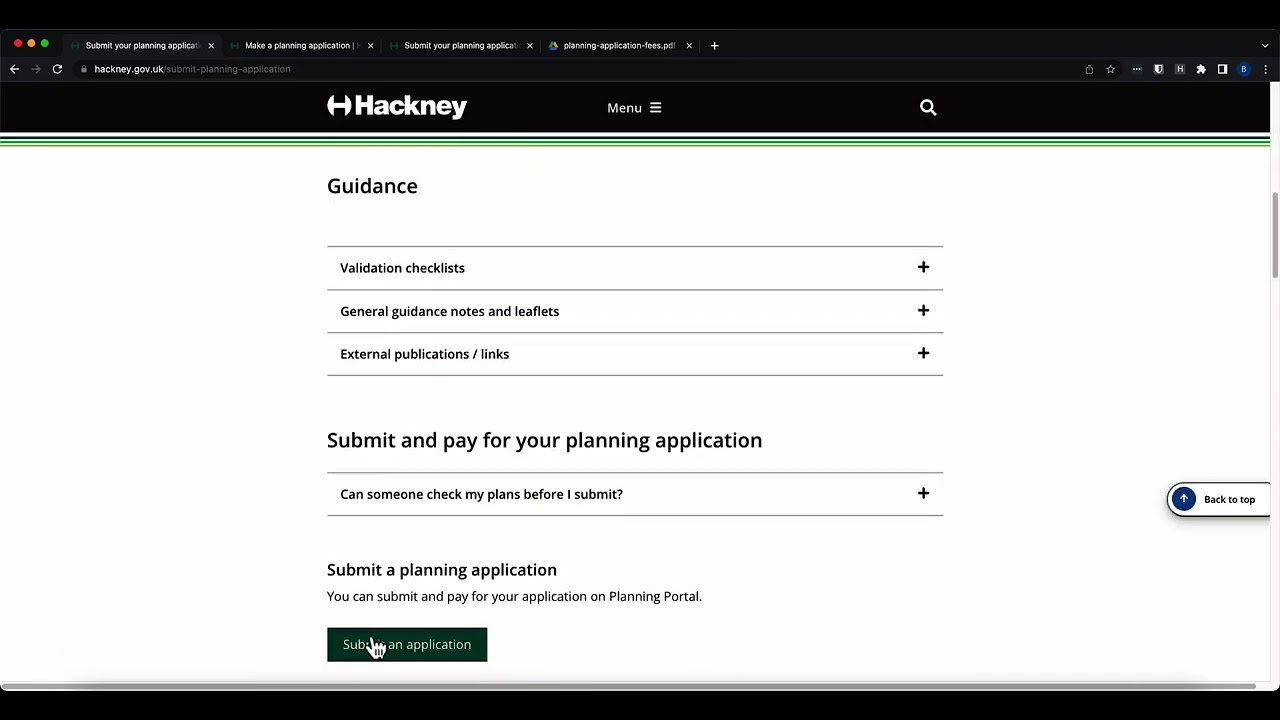Toggle the browser side panel icon
The width and height of the screenshot is (1280, 720).
(1222, 69)
